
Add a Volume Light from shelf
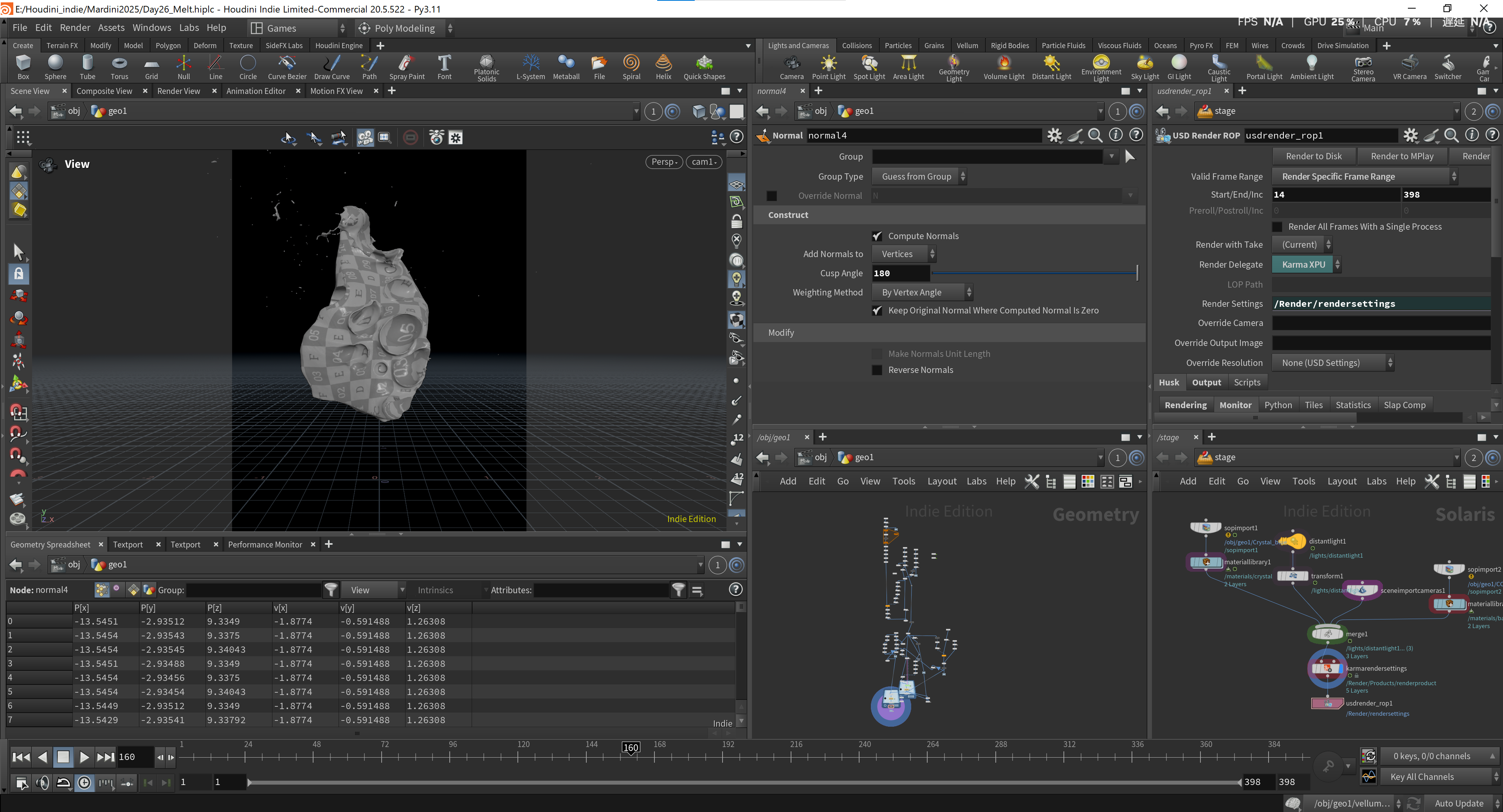[x=1004, y=67]
